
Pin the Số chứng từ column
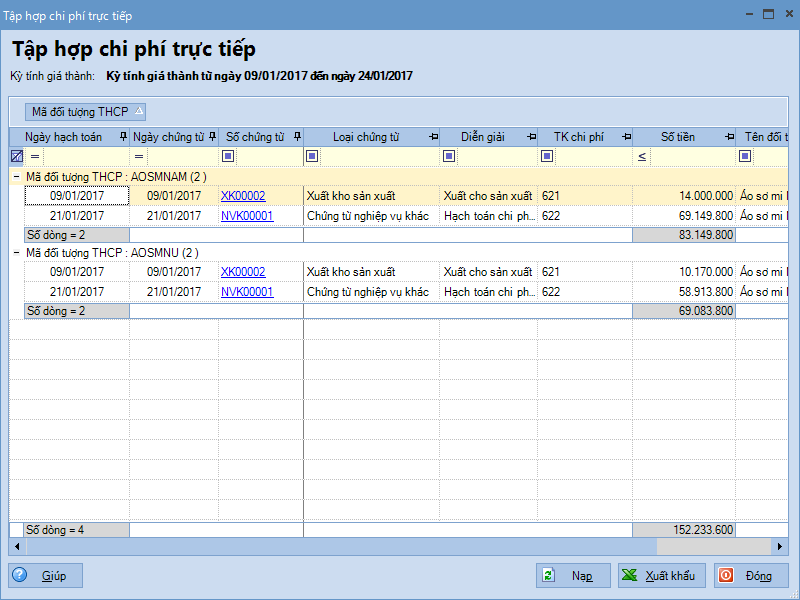pos(297,137)
